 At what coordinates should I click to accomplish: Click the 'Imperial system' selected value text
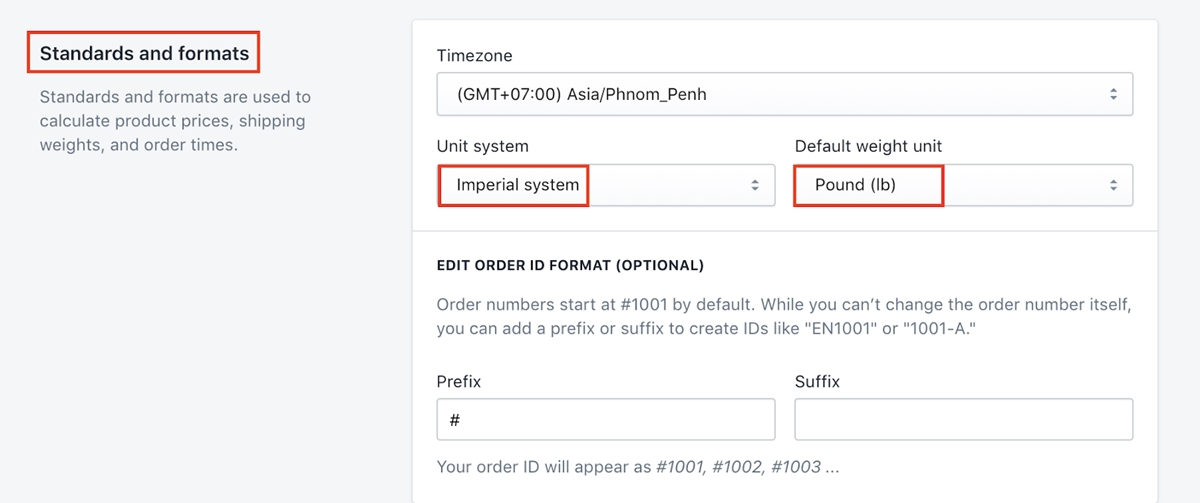(517, 185)
